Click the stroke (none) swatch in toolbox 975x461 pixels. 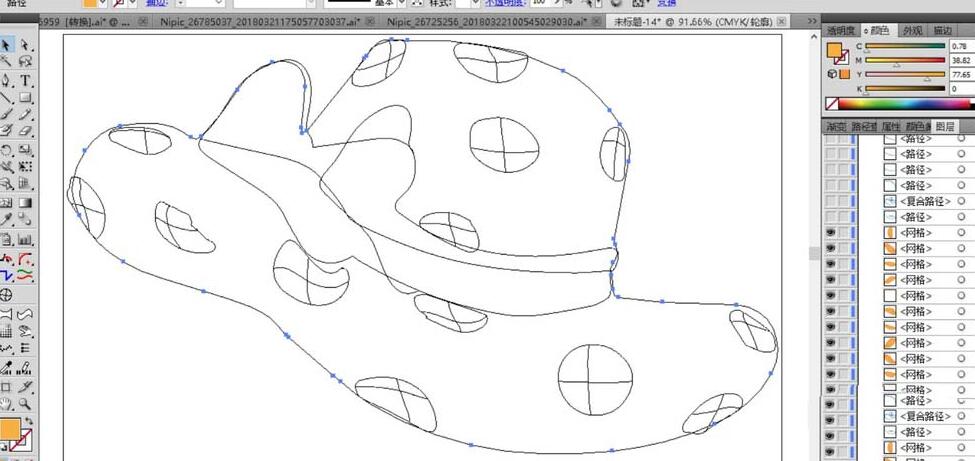[x=24, y=439]
